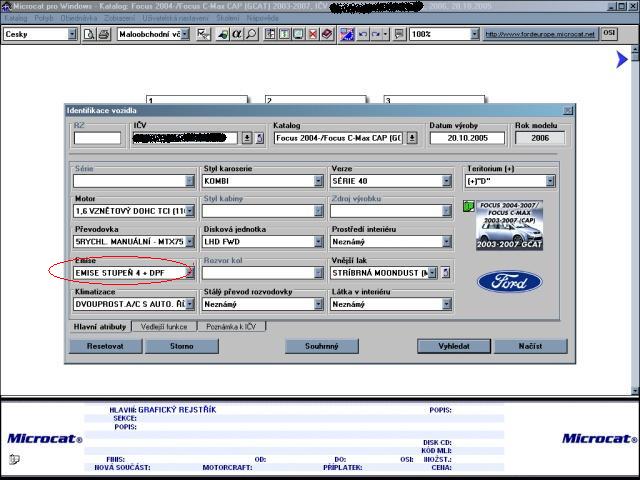Screen dimensions: 640x480
Task: Click the Resetovat button
Action: 103,346
